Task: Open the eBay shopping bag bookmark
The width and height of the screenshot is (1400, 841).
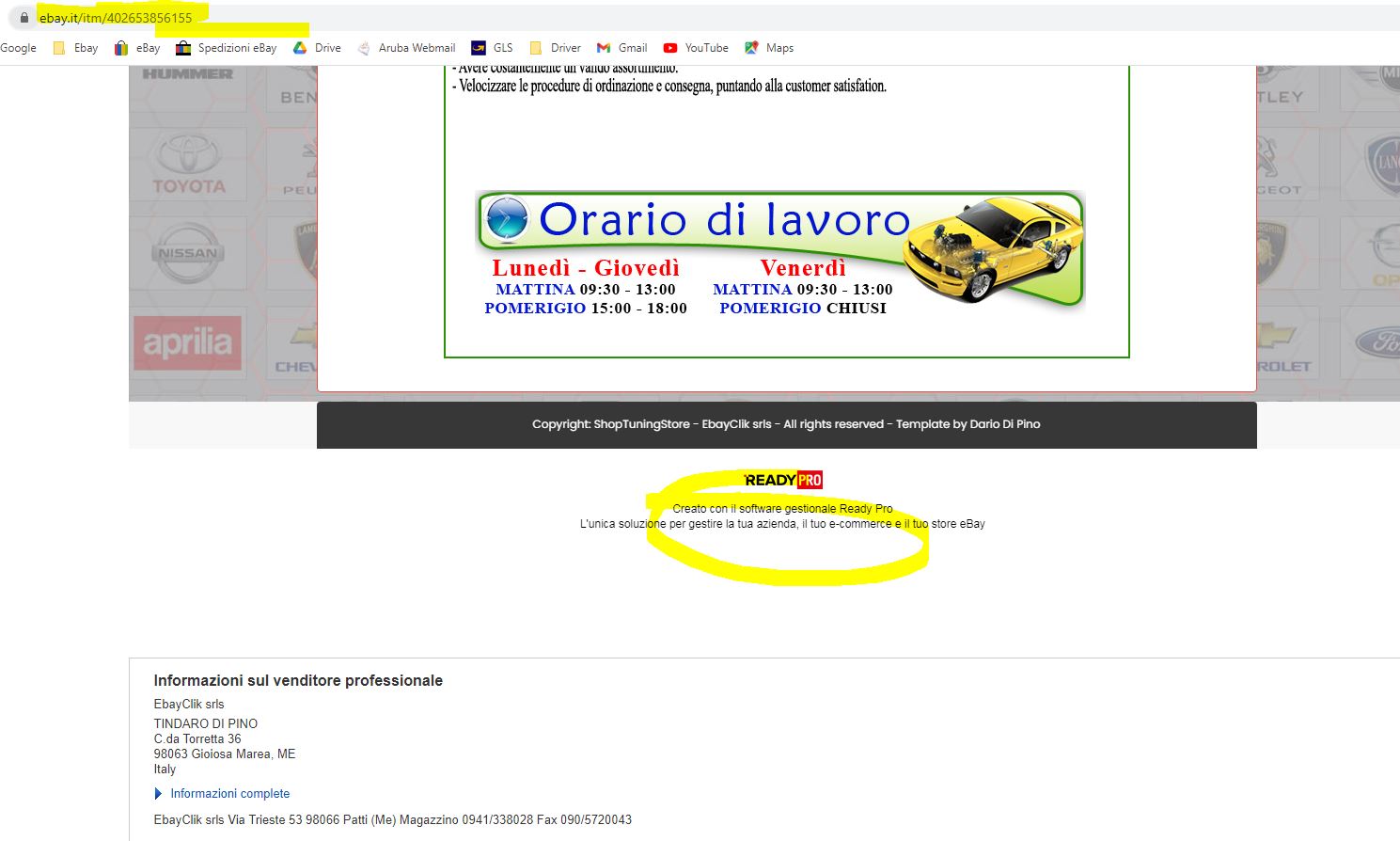Action: coord(137,48)
